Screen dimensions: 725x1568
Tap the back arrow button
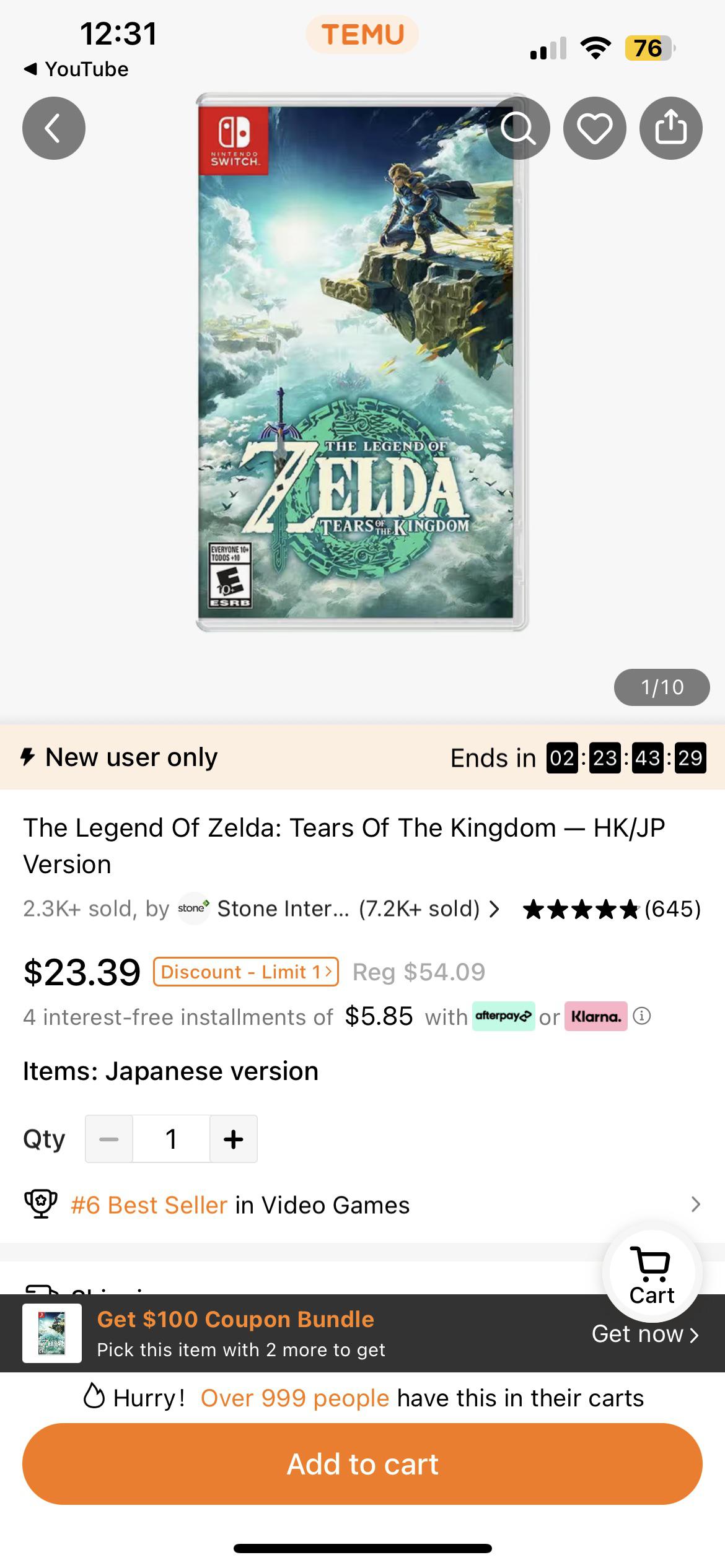(54, 128)
